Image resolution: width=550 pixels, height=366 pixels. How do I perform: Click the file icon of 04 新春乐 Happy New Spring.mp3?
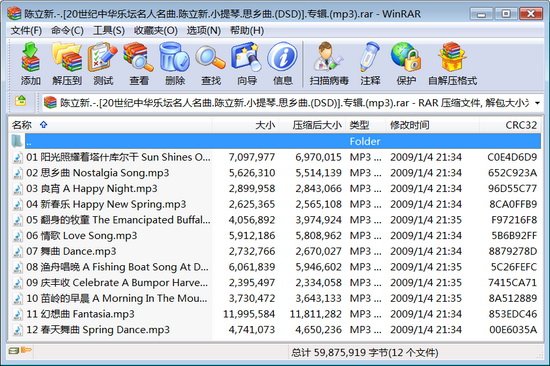18,205
